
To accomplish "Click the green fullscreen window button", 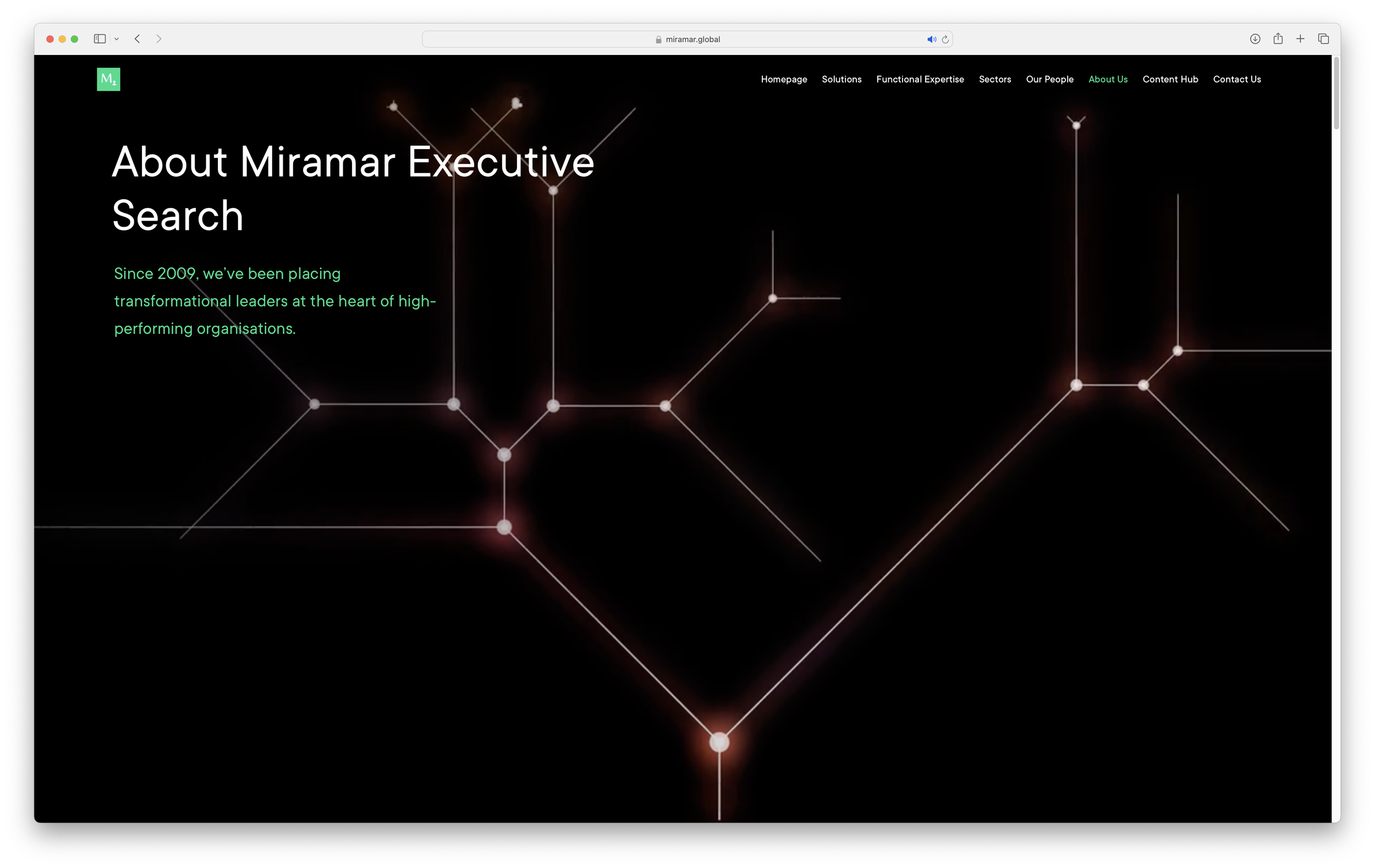I will point(74,39).
